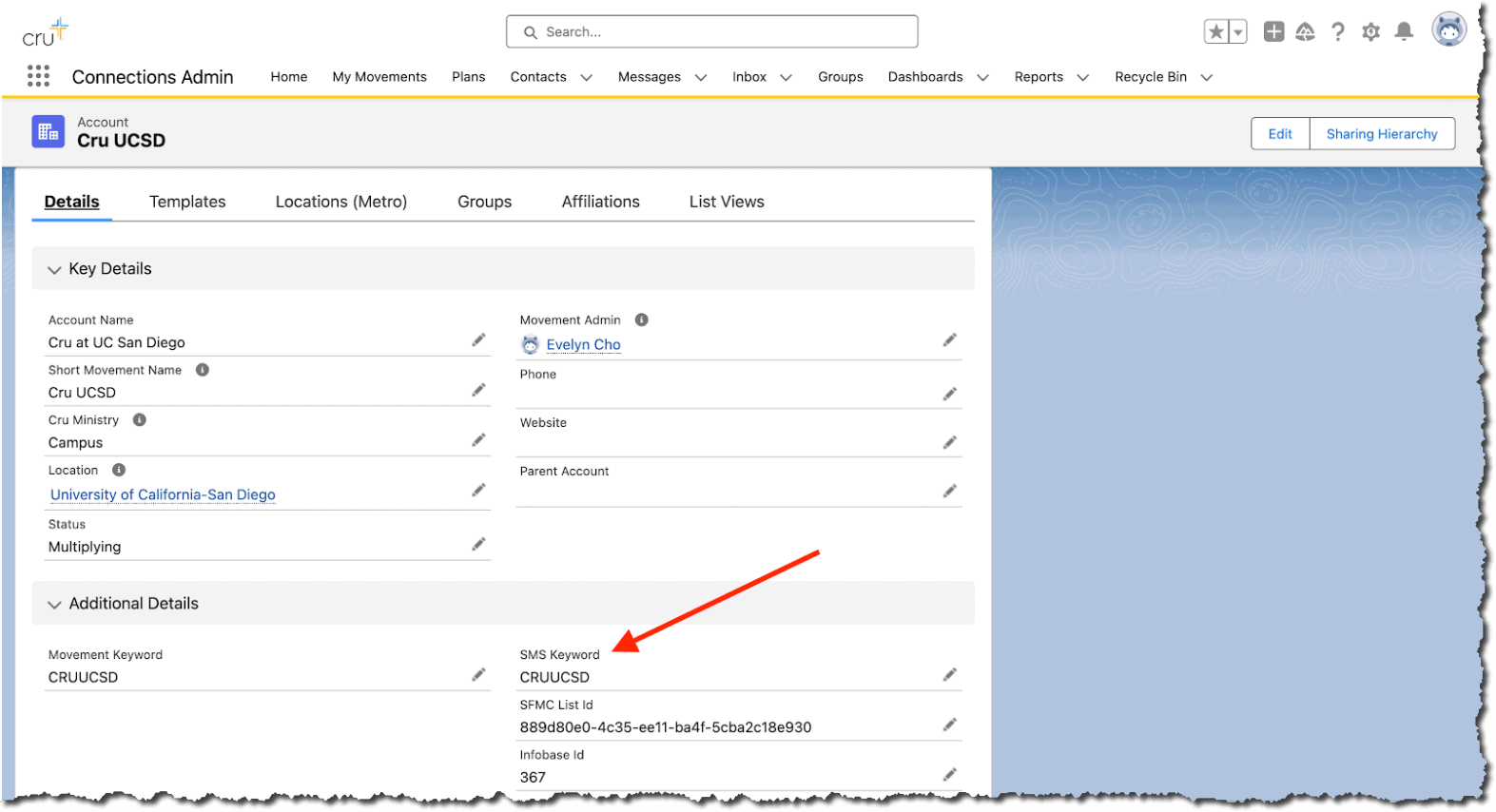Collapse the Key Details section
Viewport: 1496px width, 812px height.
click(x=54, y=270)
